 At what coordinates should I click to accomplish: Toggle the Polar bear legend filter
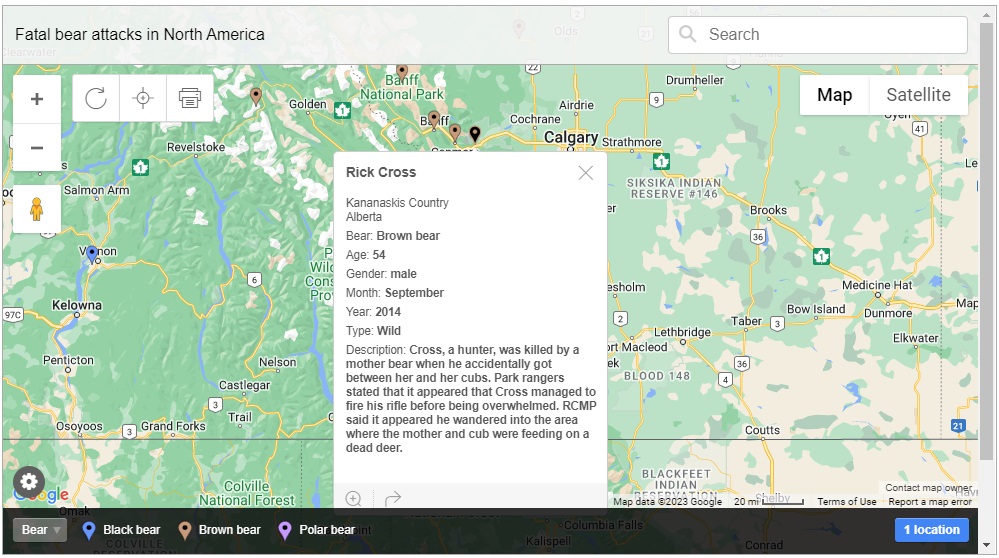[317, 530]
